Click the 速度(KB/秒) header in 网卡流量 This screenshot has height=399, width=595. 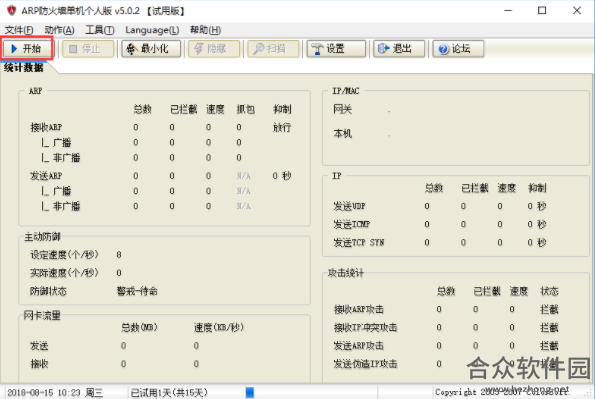click(219, 327)
